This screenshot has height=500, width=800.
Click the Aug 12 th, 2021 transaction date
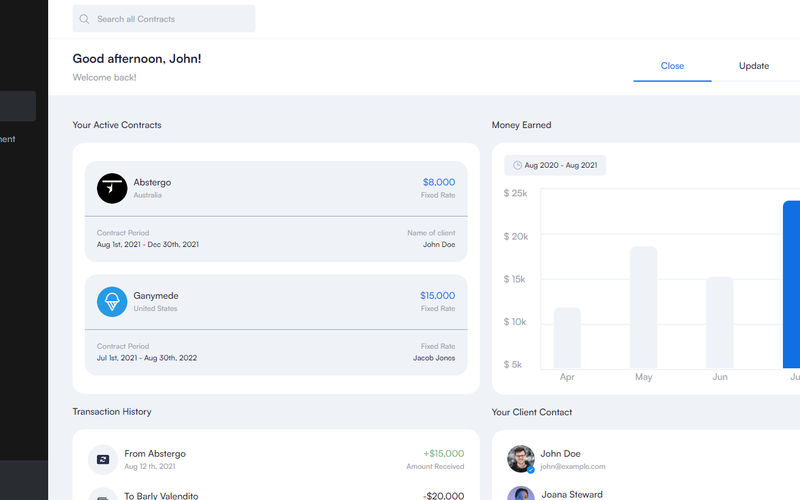(x=150, y=466)
